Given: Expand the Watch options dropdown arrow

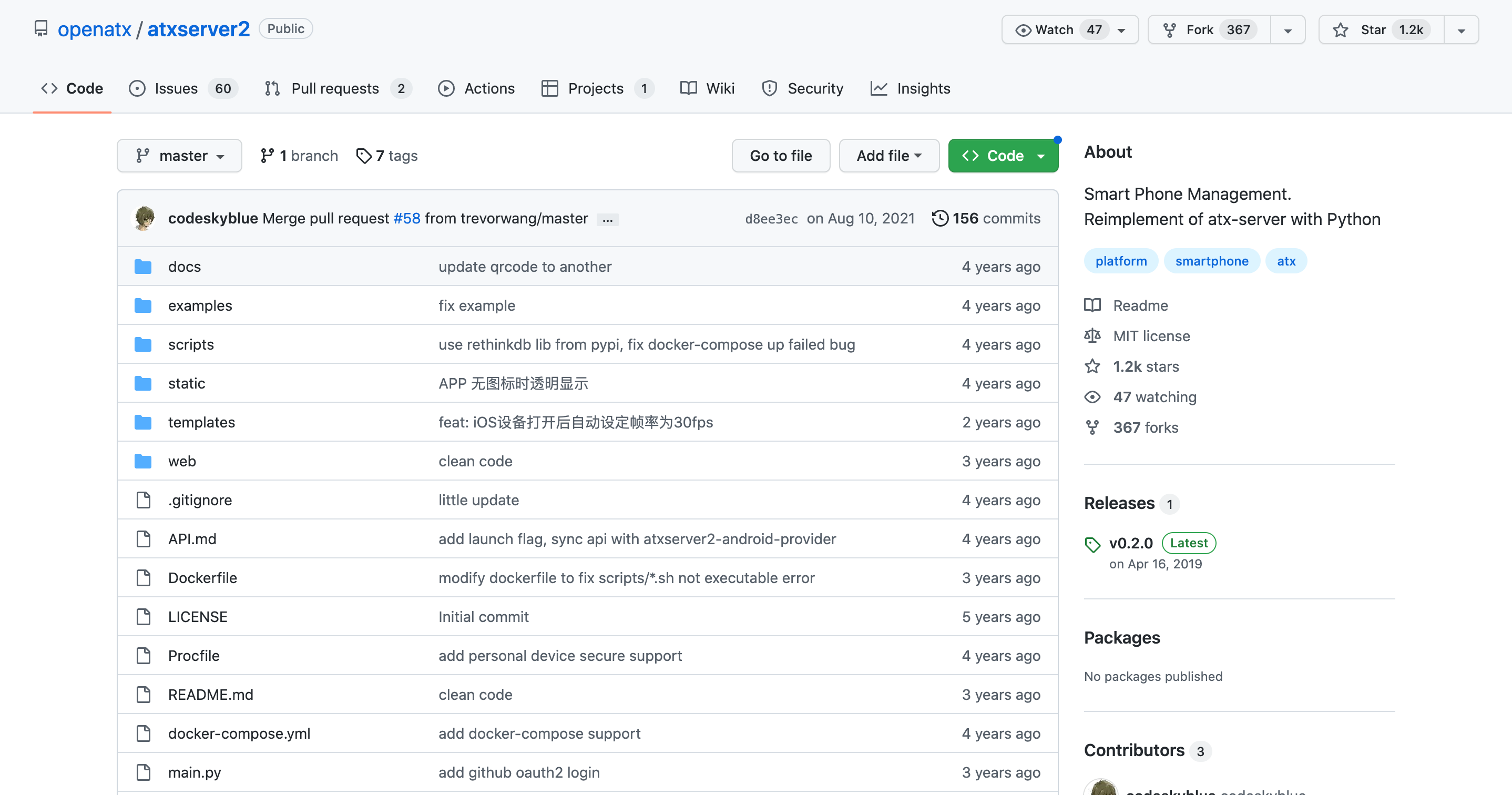Looking at the screenshot, I should 1121,29.
